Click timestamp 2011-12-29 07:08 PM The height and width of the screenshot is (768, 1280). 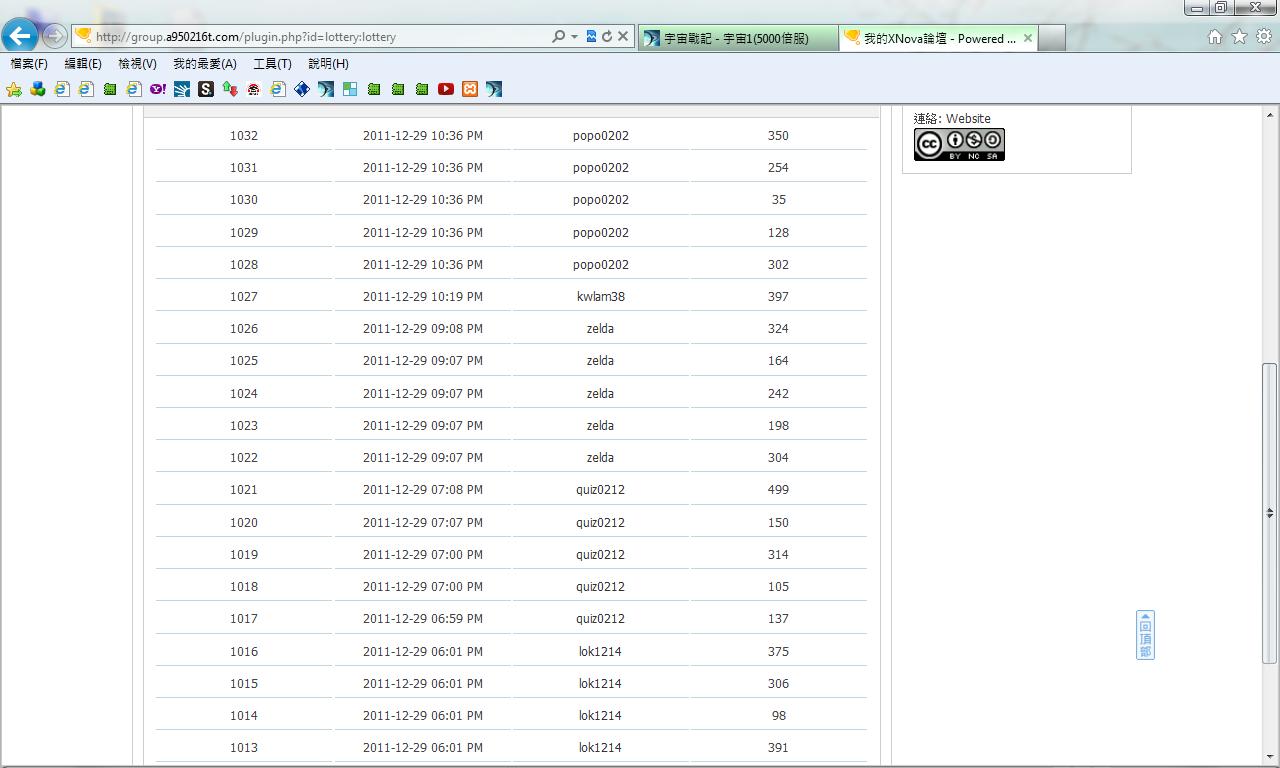423,489
